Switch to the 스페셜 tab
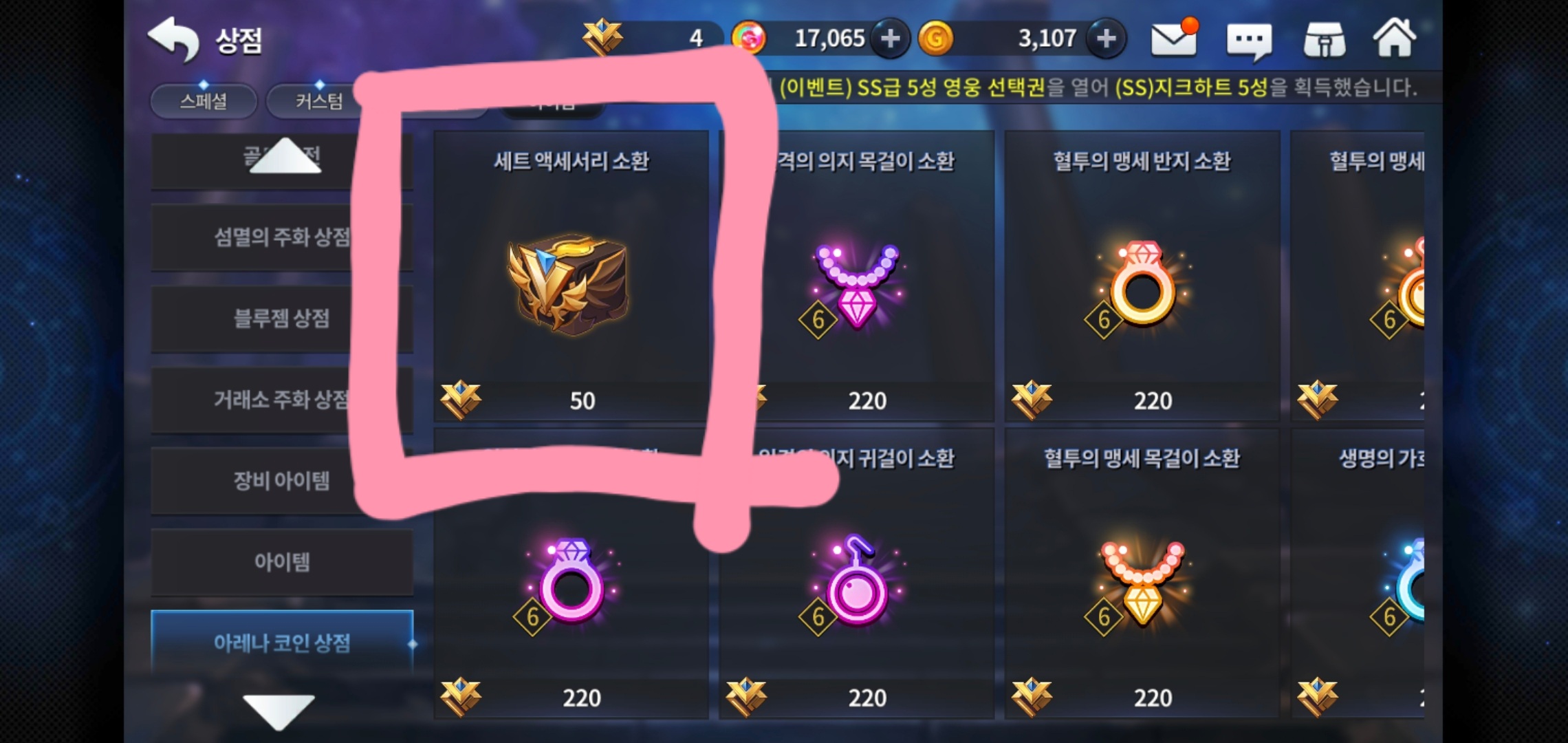This screenshot has width=1568, height=743. tap(204, 101)
